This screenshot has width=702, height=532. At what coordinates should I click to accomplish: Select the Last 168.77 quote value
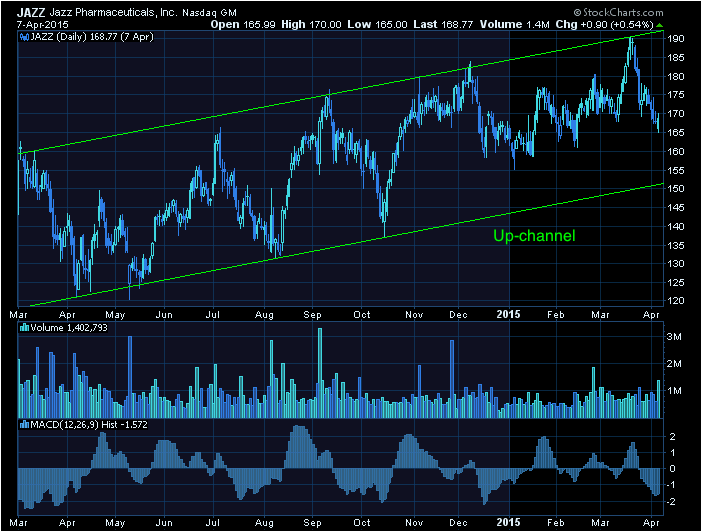[443, 25]
